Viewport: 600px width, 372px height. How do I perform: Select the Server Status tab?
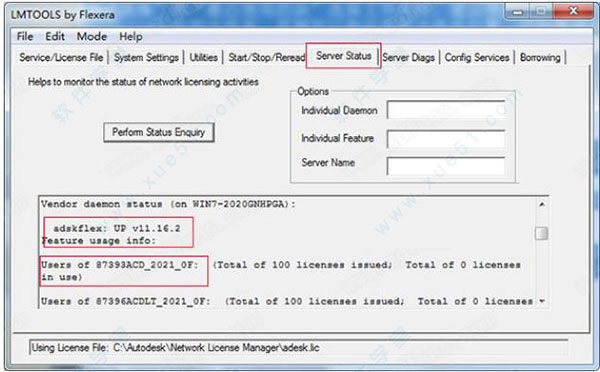pyautogui.click(x=344, y=56)
